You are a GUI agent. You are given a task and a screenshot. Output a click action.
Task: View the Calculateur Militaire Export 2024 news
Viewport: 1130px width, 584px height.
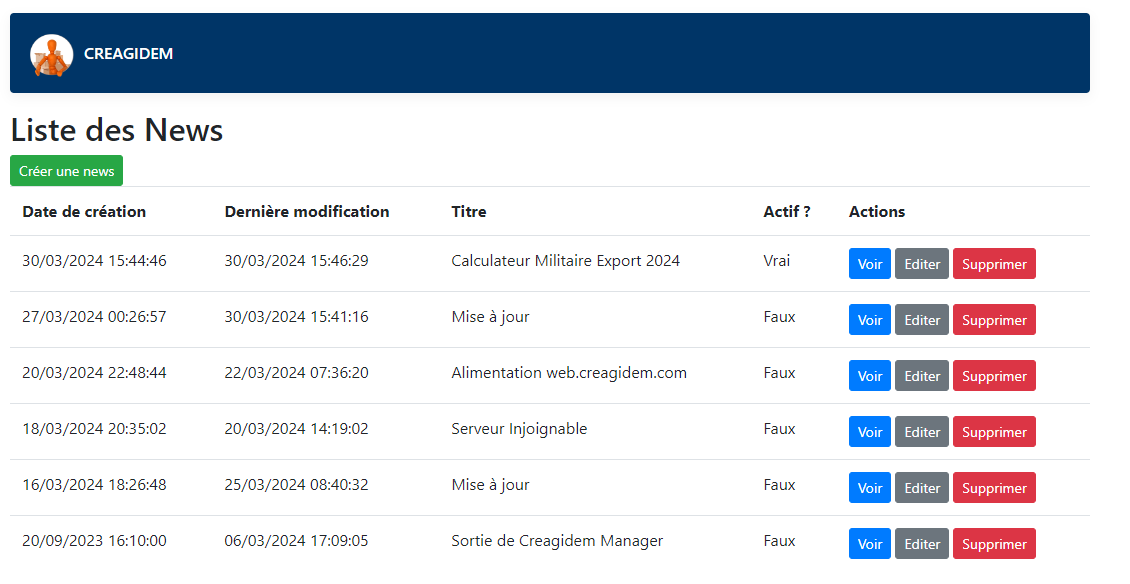(869, 264)
